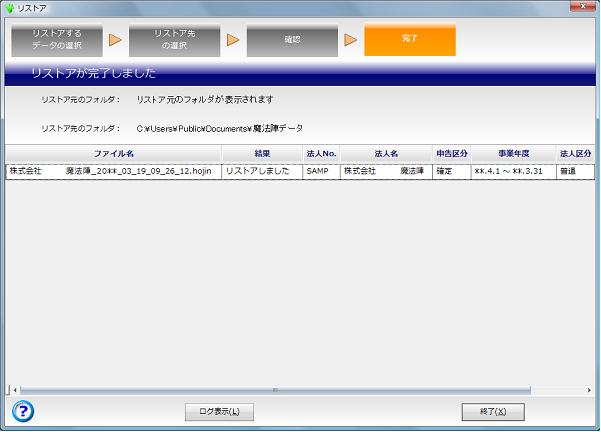
Task: Select the リストアするデータの選択 step
Action: pyautogui.click(x=57, y=40)
